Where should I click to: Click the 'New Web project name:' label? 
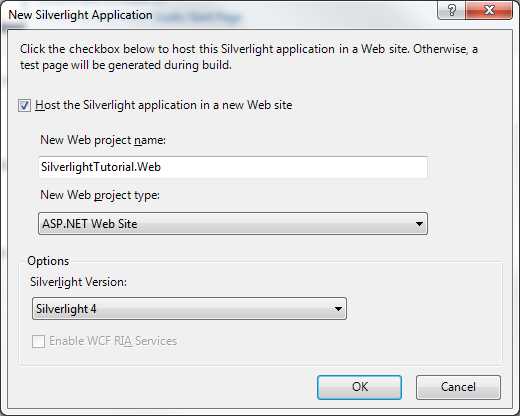(x=103, y=140)
